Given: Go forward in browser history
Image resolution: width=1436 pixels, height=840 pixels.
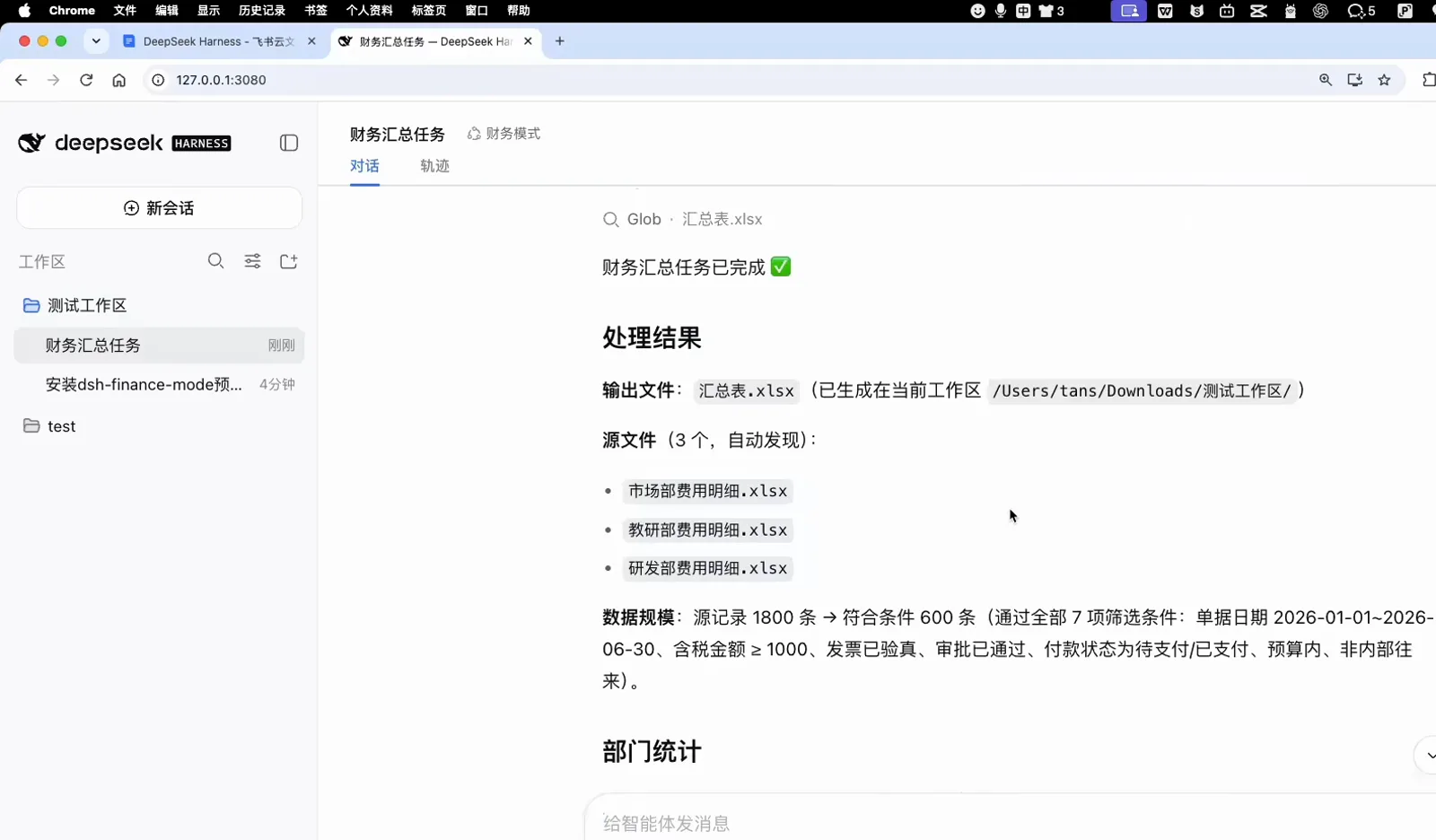Looking at the screenshot, I should [x=53, y=80].
